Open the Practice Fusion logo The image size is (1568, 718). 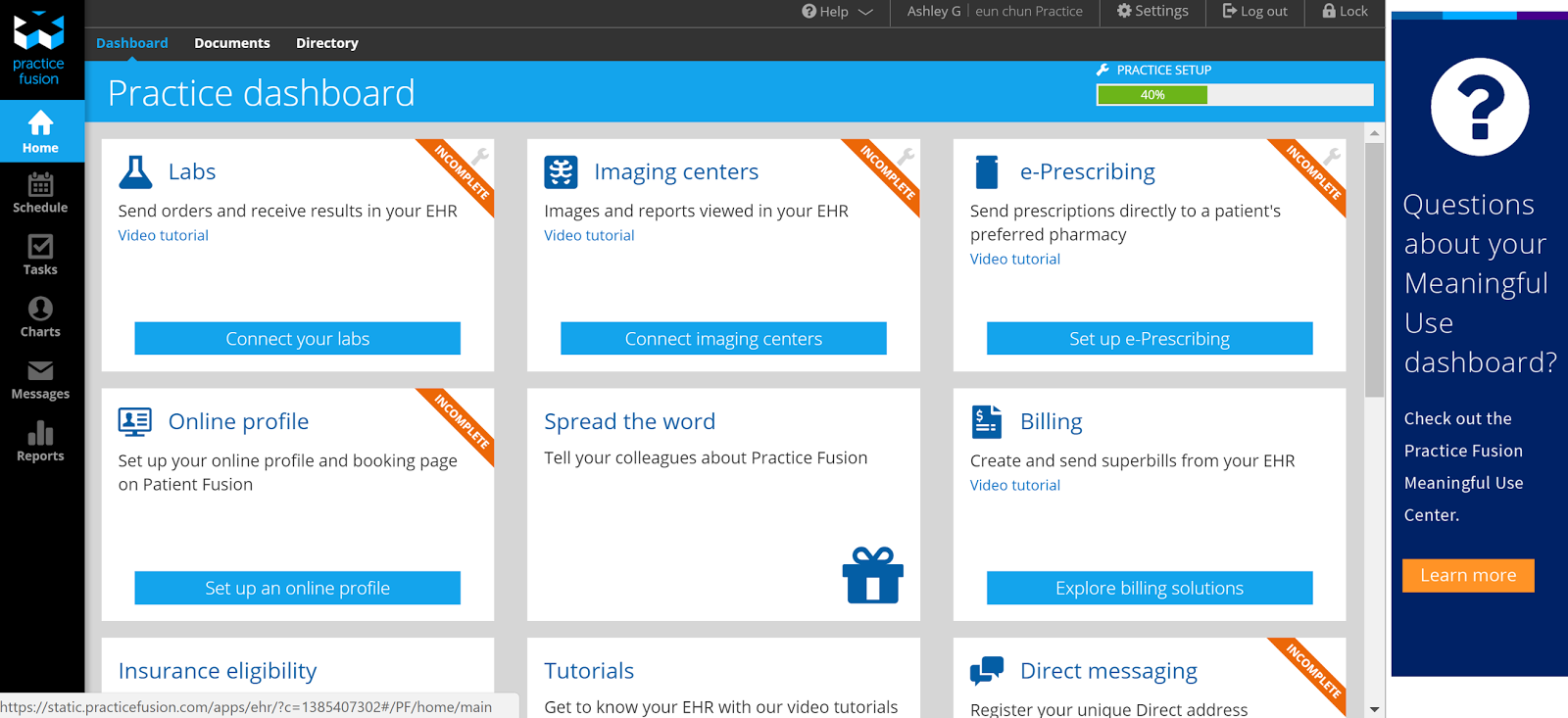(39, 49)
